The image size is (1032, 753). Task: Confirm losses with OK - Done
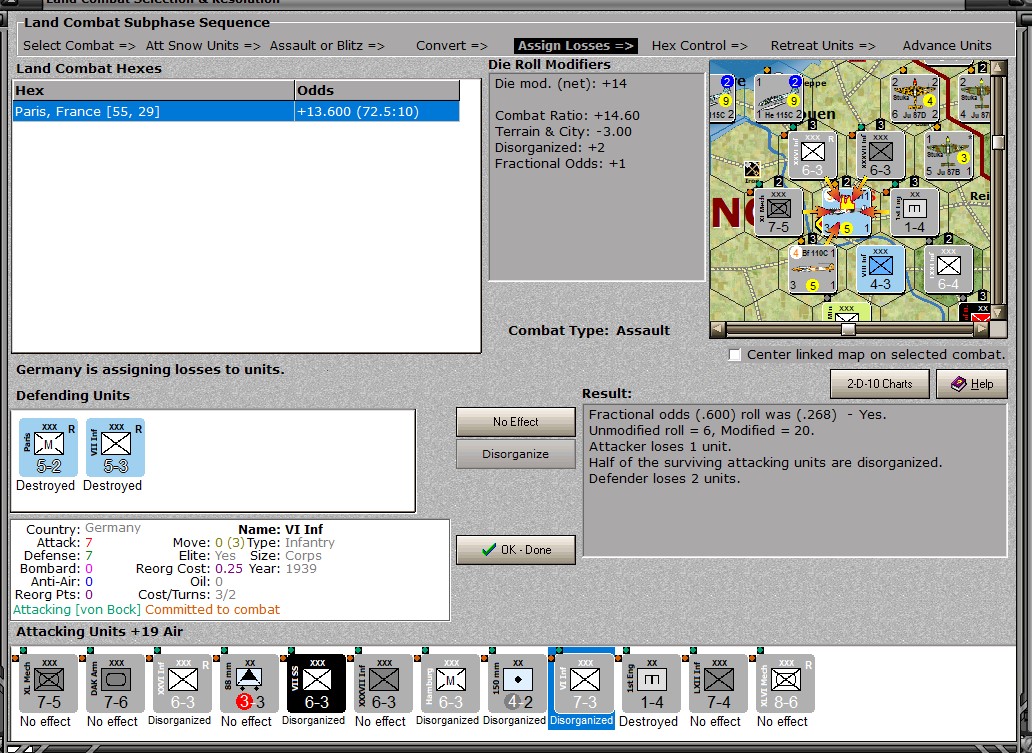coord(515,550)
